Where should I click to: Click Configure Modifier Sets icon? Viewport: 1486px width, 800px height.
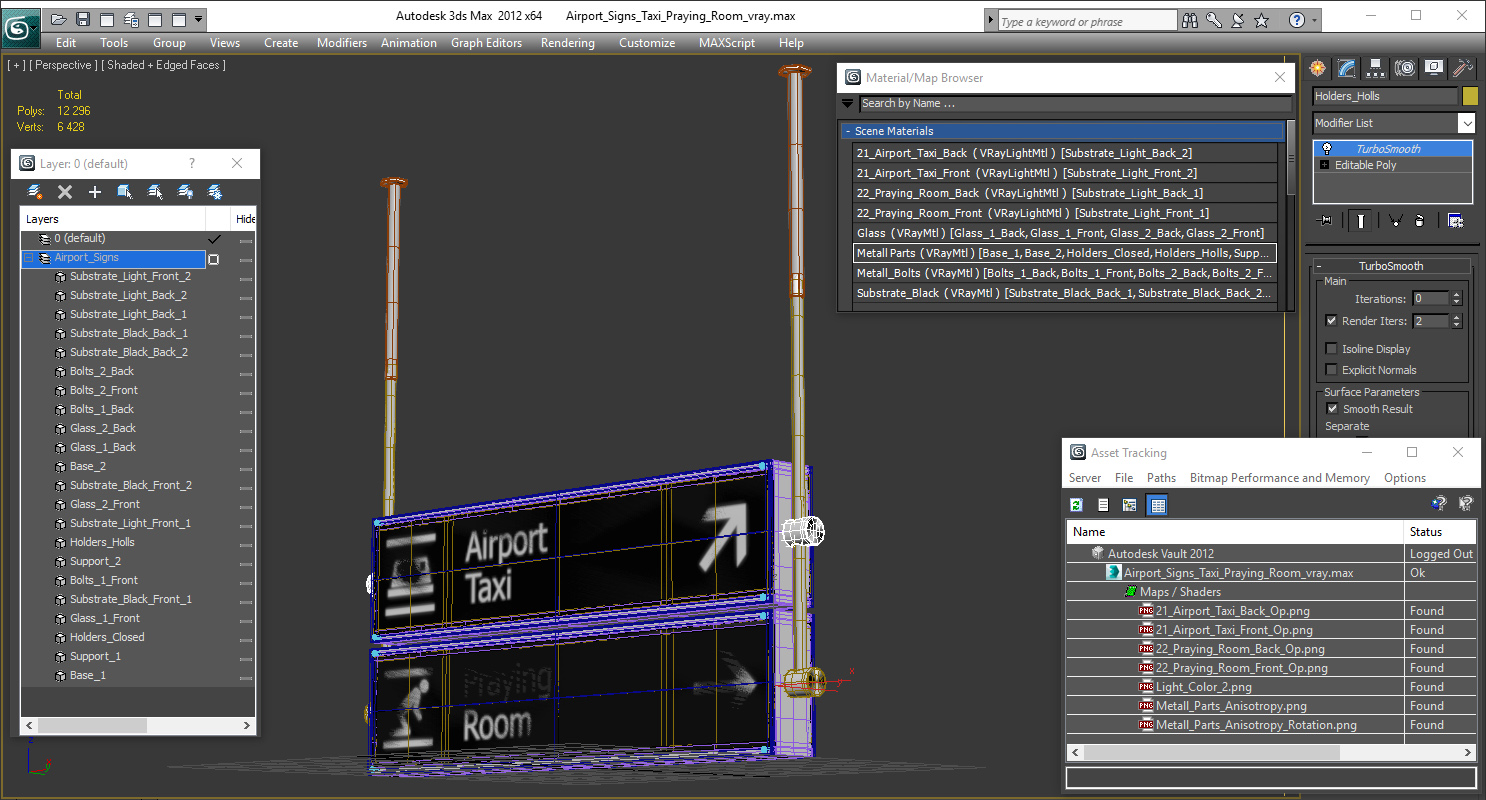coord(1456,221)
